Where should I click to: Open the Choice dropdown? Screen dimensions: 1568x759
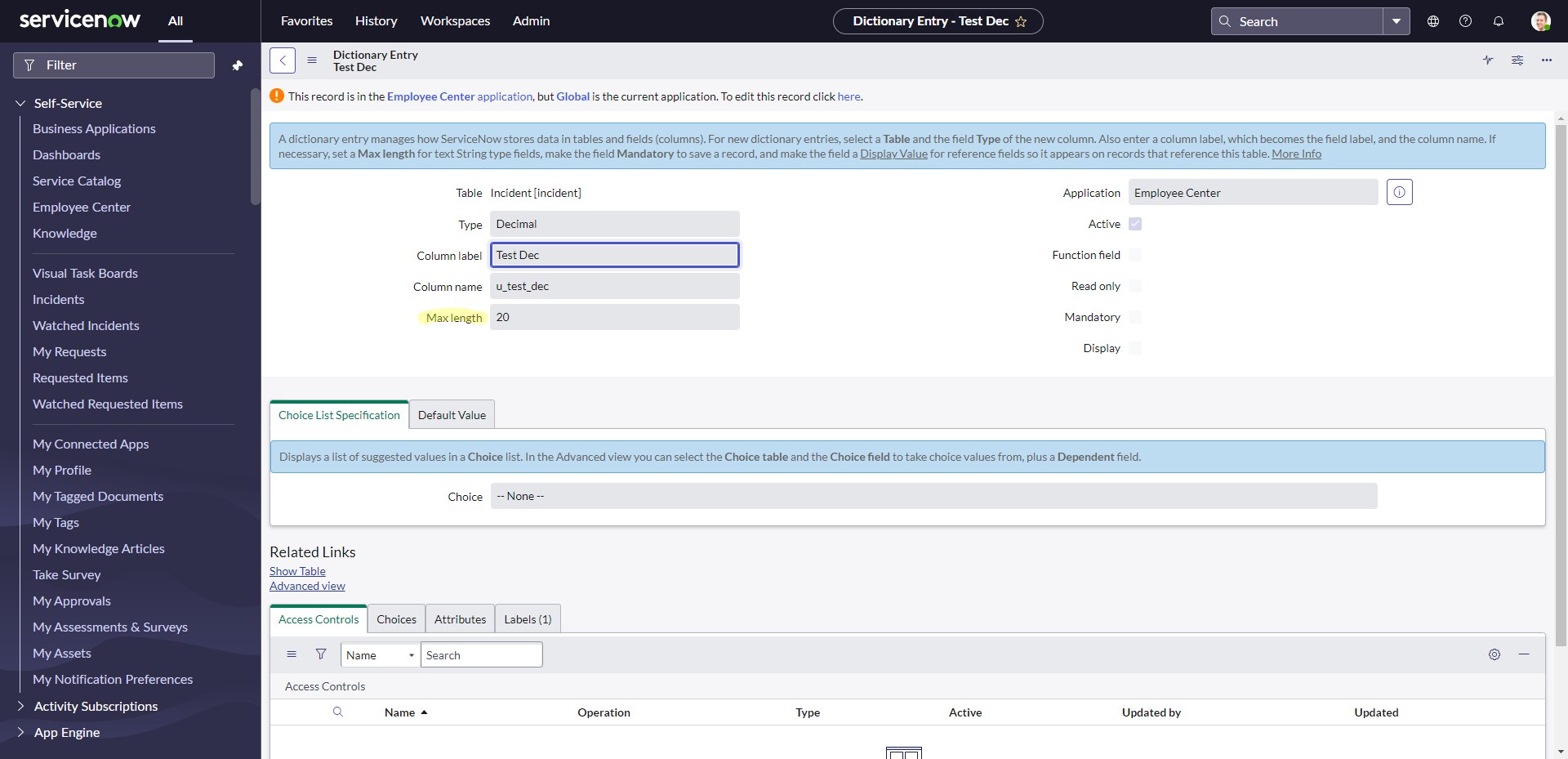(x=933, y=496)
